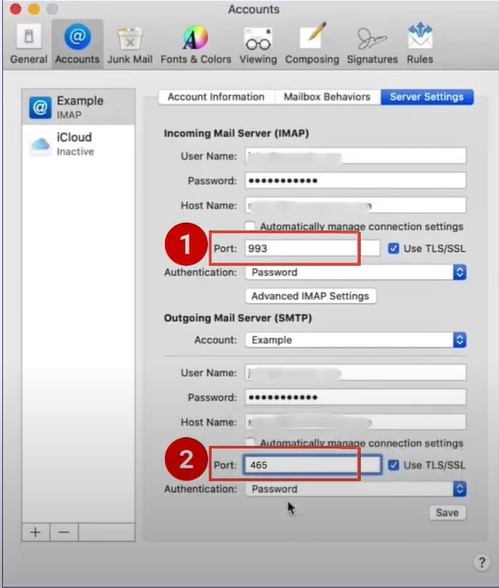Expand the IMAP Authentication dropdown
Viewport: 499px width, 588px height.
[355, 272]
